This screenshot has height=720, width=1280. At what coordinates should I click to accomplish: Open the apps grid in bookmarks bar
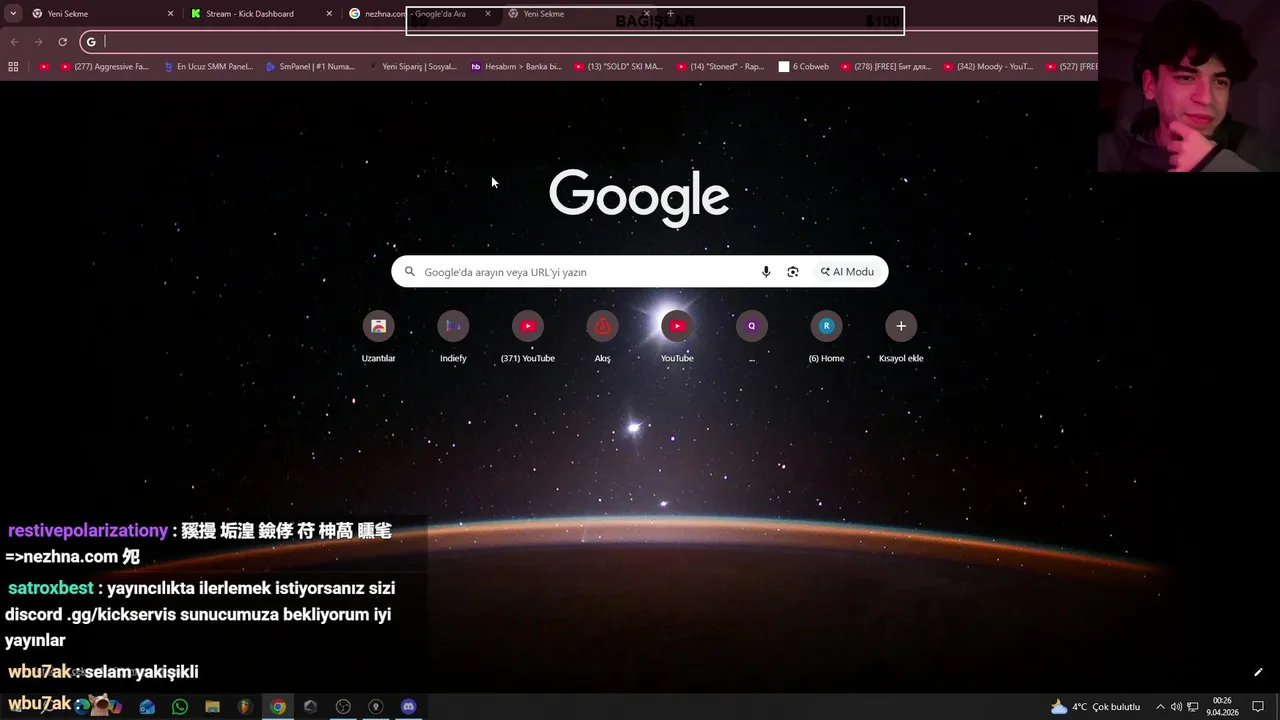tap(13, 67)
